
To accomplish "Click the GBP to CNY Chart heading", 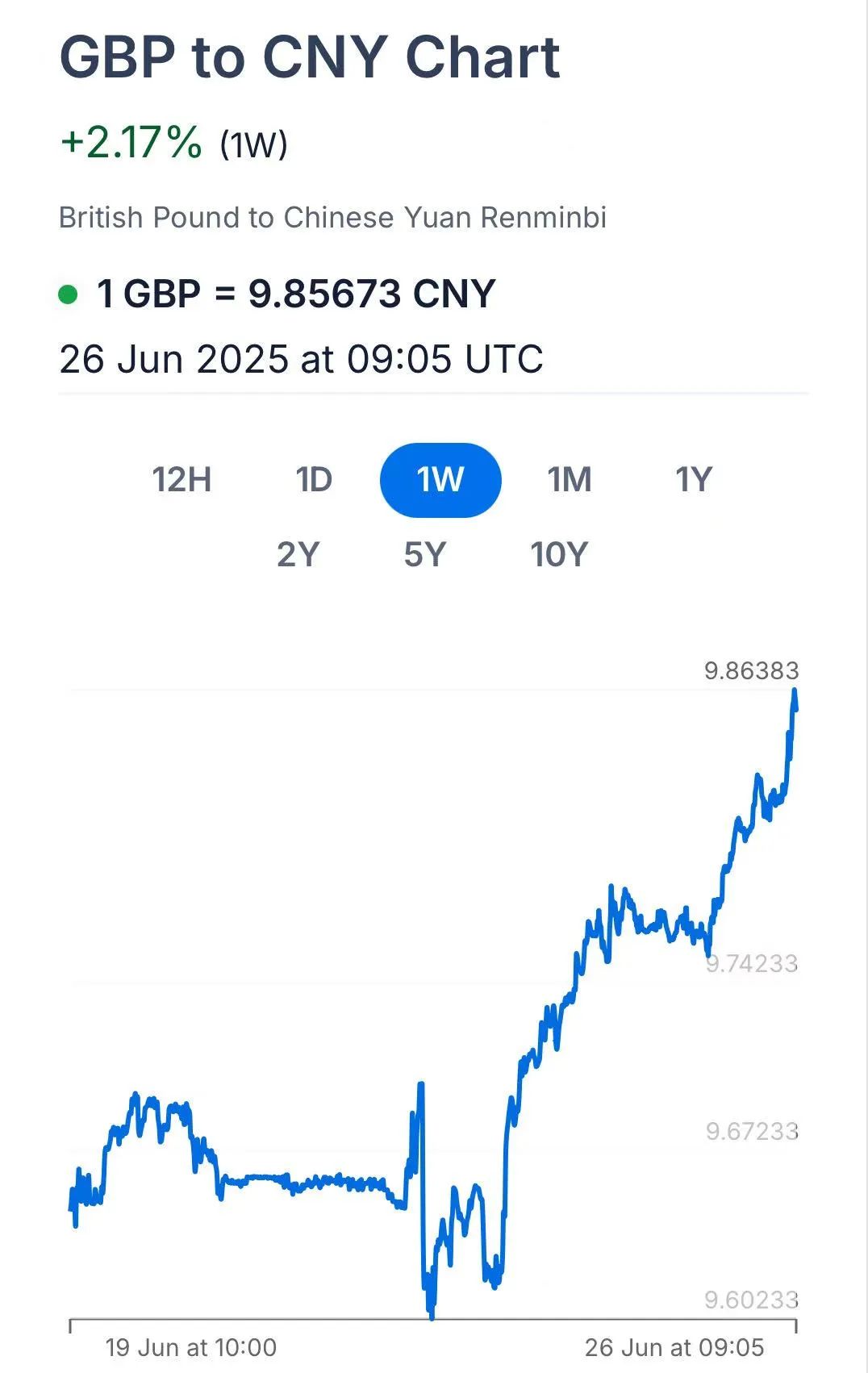I will [x=310, y=58].
